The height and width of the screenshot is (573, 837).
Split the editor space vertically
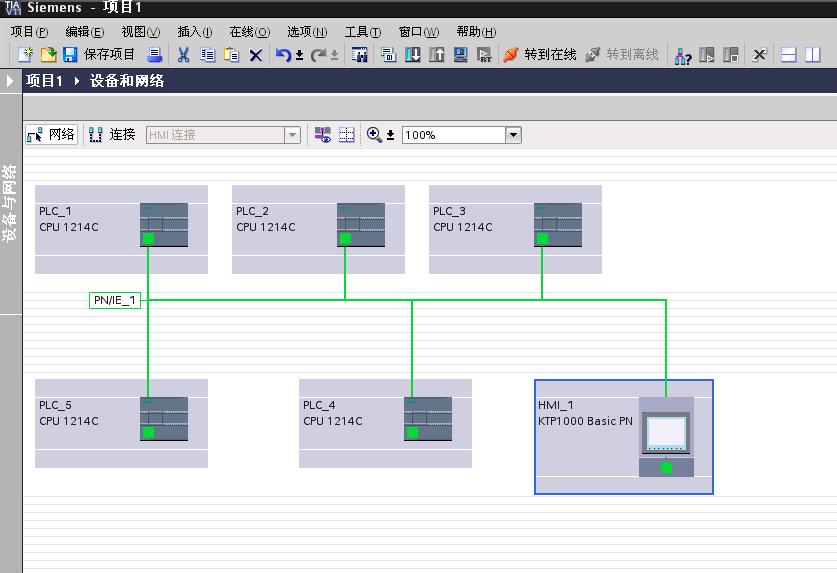(x=812, y=54)
